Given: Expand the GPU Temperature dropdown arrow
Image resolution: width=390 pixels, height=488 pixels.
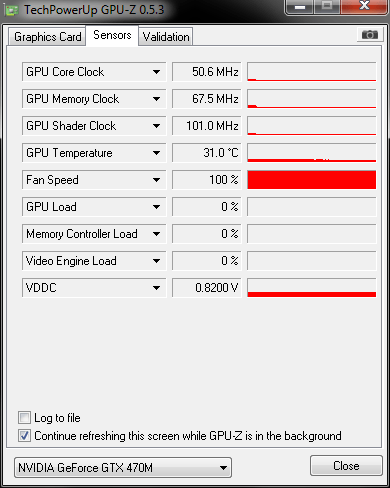Looking at the screenshot, I should tap(156, 153).
